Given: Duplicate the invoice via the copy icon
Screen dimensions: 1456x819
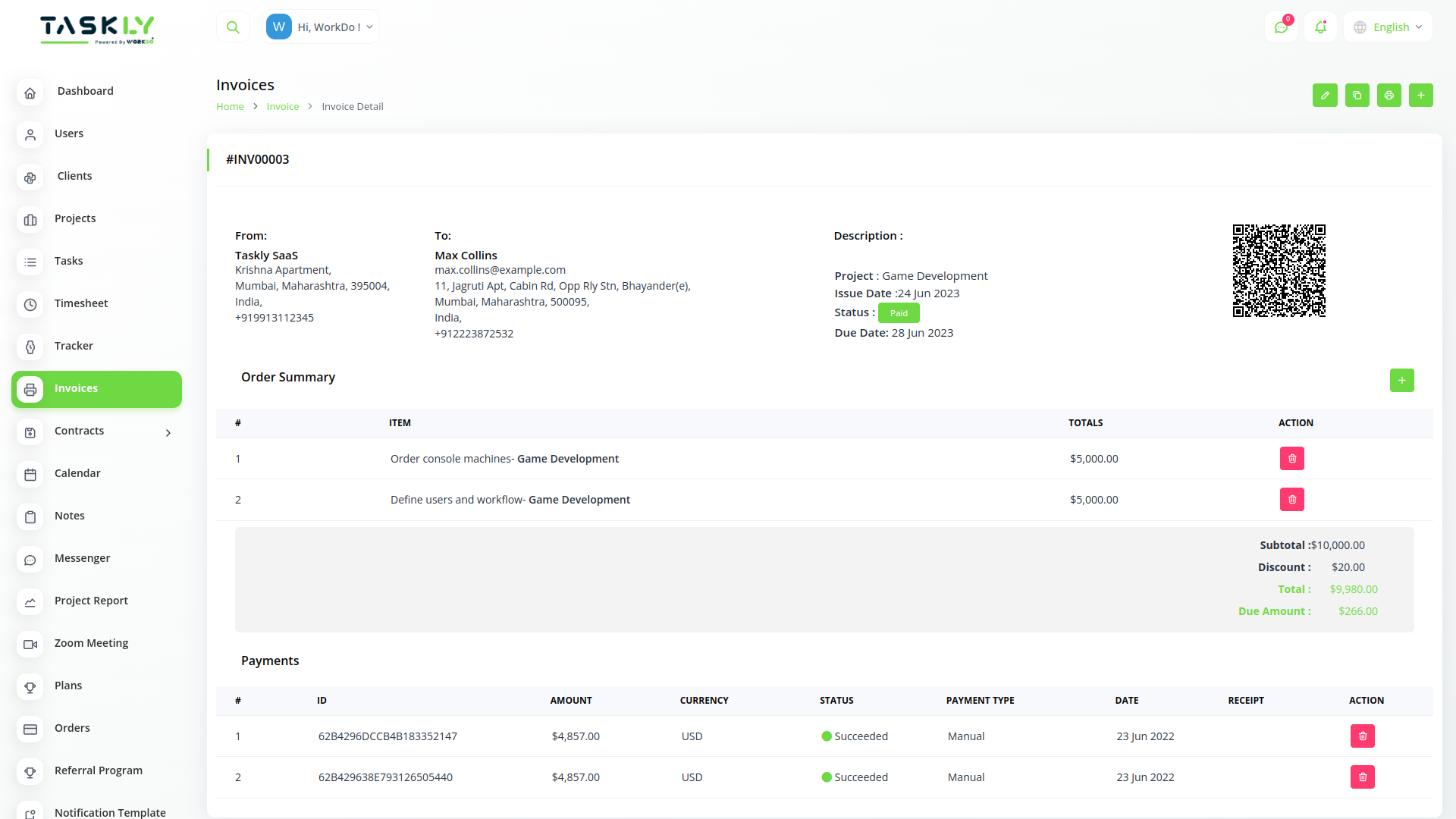Looking at the screenshot, I should tap(1357, 95).
